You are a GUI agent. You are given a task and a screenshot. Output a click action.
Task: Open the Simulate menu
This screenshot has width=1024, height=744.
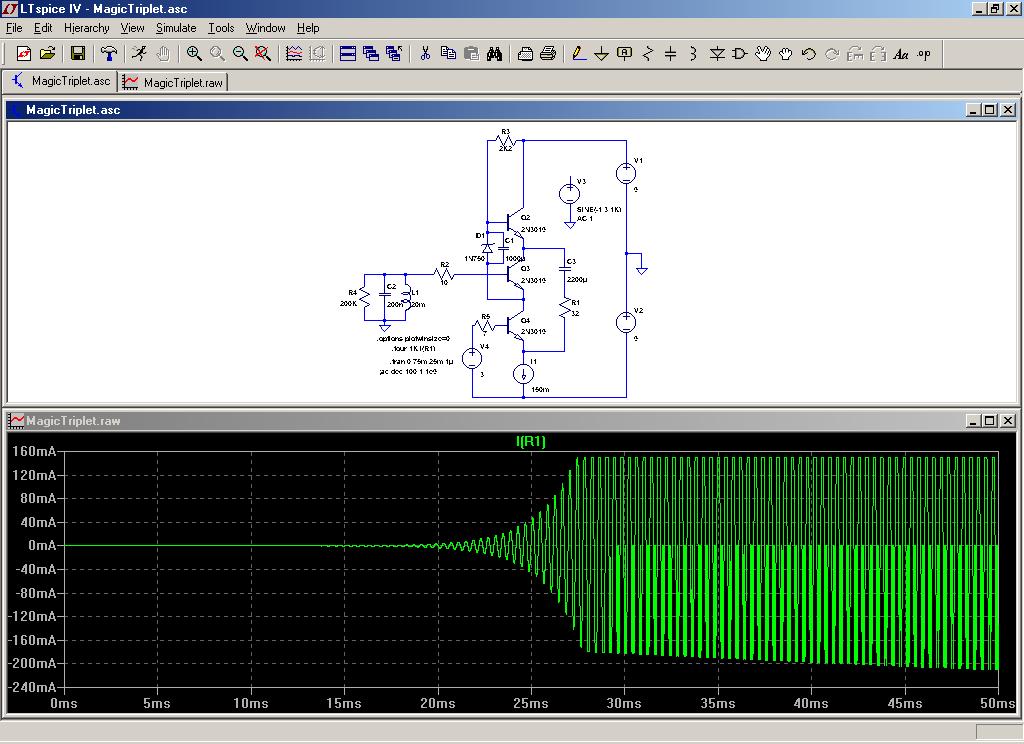[176, 28]
